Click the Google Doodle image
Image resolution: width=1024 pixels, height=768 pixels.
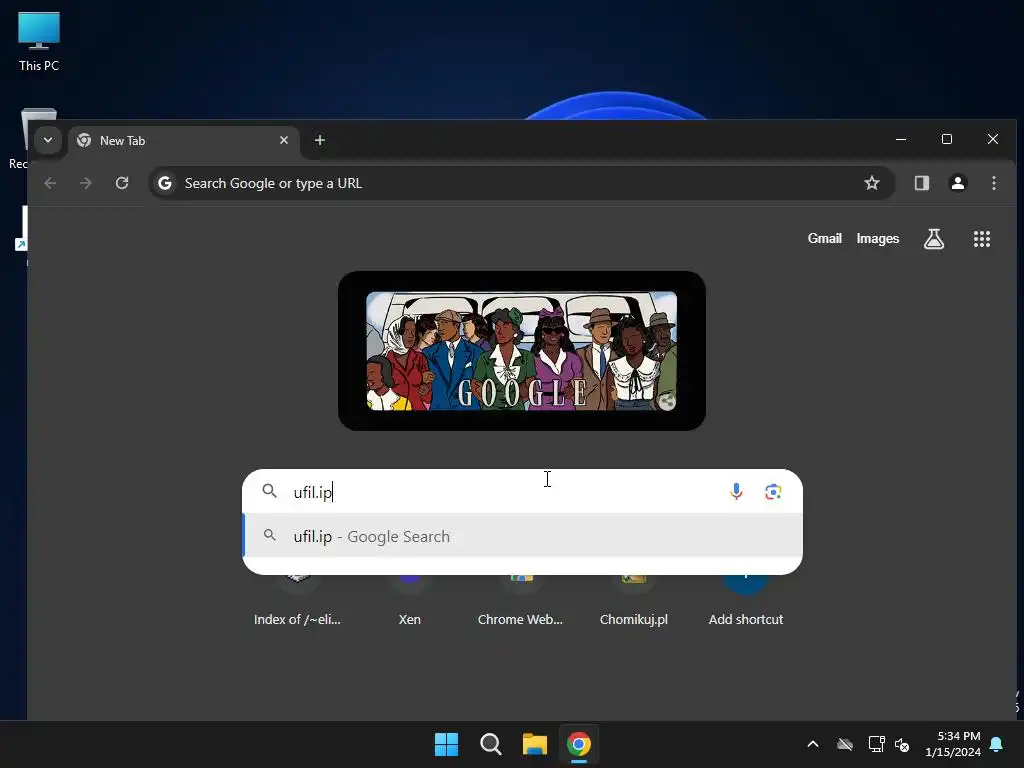[522, 351]
